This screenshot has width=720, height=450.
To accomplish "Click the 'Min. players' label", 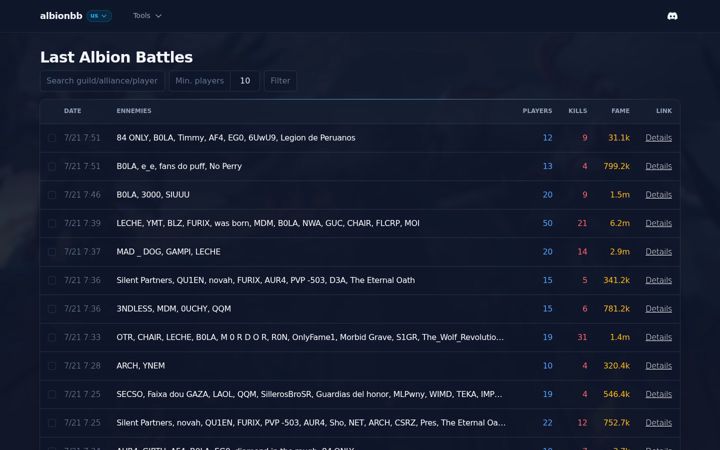I will (x=200, y=81).
